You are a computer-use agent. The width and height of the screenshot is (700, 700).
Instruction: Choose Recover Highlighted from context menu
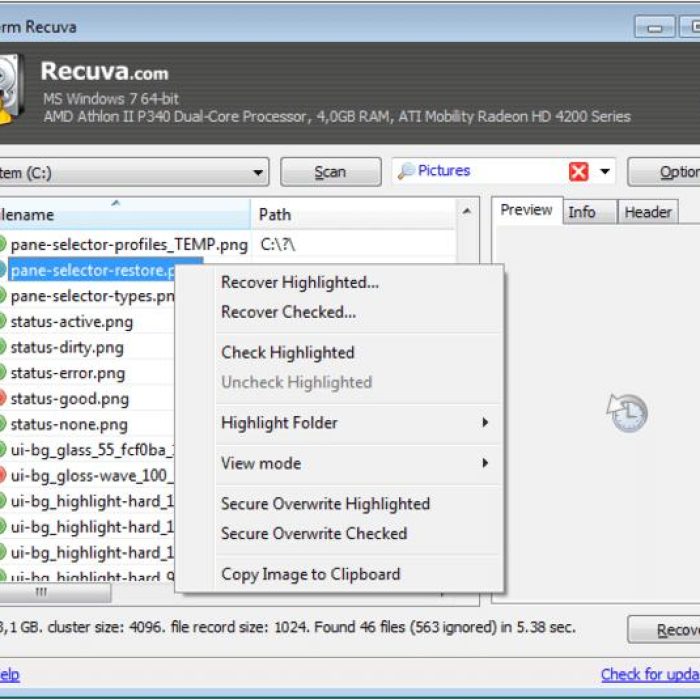click(299, 282)
